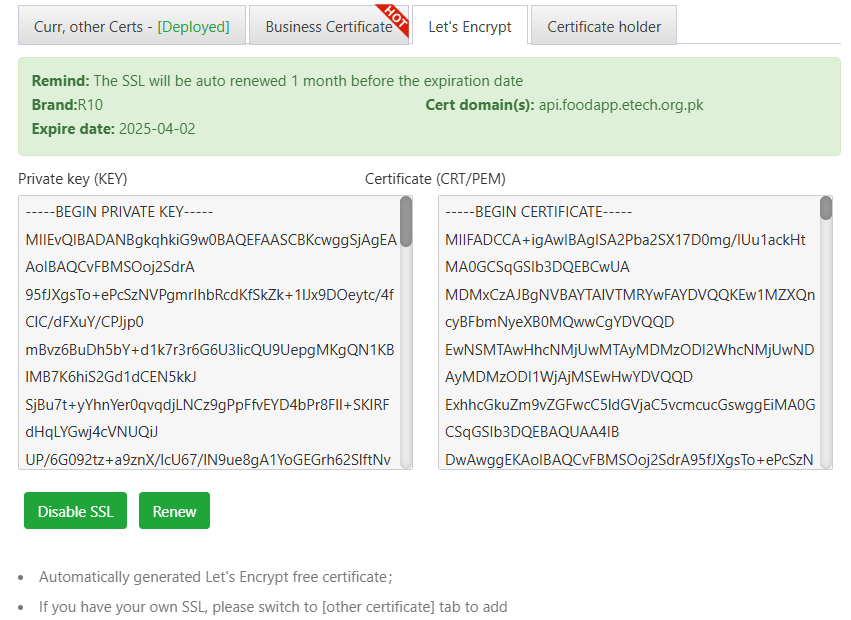This screenshot has height=620, width=851.
Task: Click the BEGIN CERTIFICATE line
Action: [x=539, y=212]
